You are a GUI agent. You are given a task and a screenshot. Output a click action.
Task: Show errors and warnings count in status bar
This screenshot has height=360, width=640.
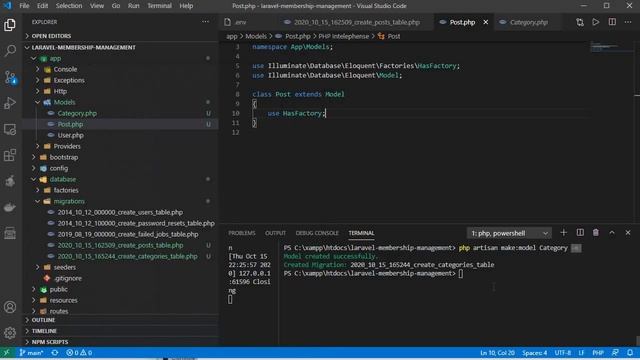tap(79, 353)
